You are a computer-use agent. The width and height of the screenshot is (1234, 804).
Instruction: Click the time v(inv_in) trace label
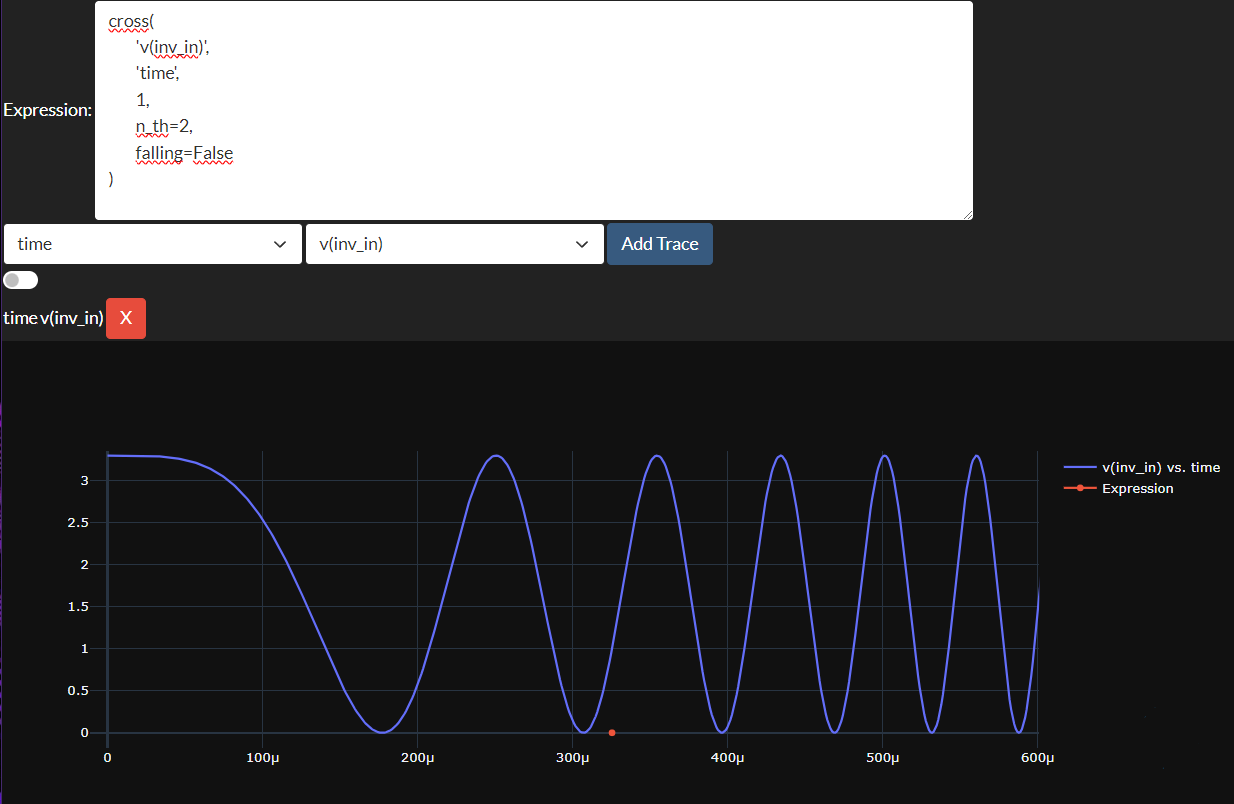tap(54, 318)
